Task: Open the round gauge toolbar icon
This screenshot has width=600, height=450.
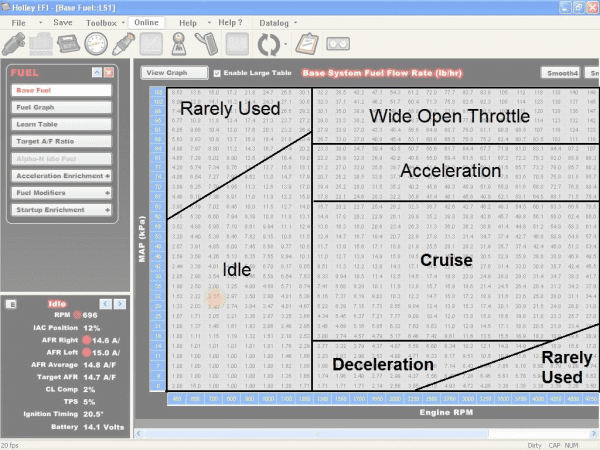Action: point(96,44)
